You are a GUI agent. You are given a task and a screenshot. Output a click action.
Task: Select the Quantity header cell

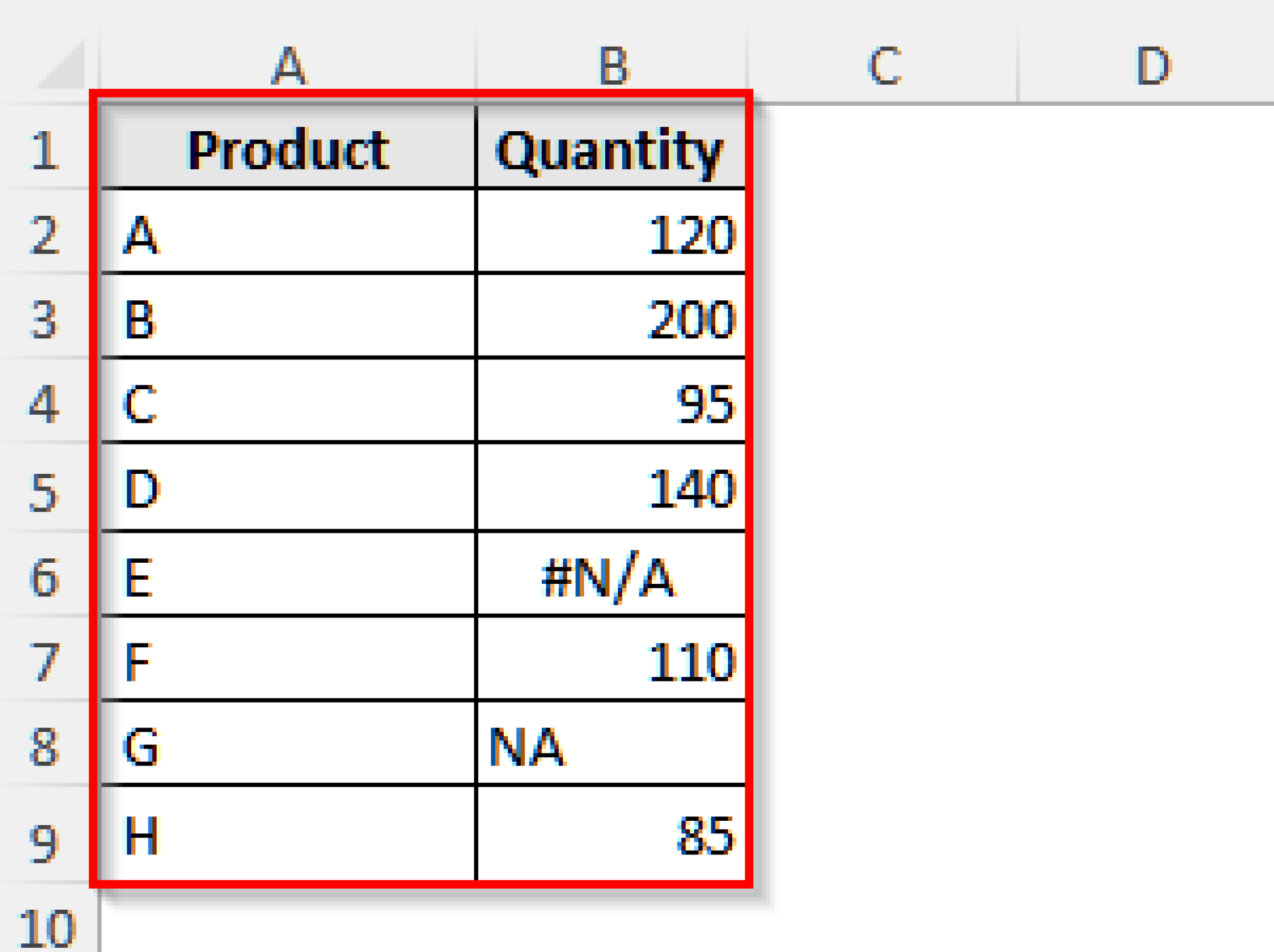[x=613, y=146]
